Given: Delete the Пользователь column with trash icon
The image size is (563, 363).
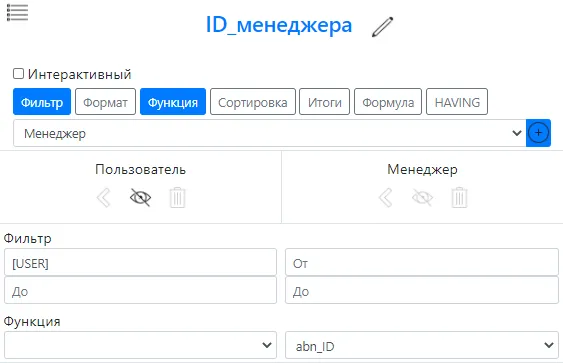Looking at the screenshot, I should (x=177, y=197).
